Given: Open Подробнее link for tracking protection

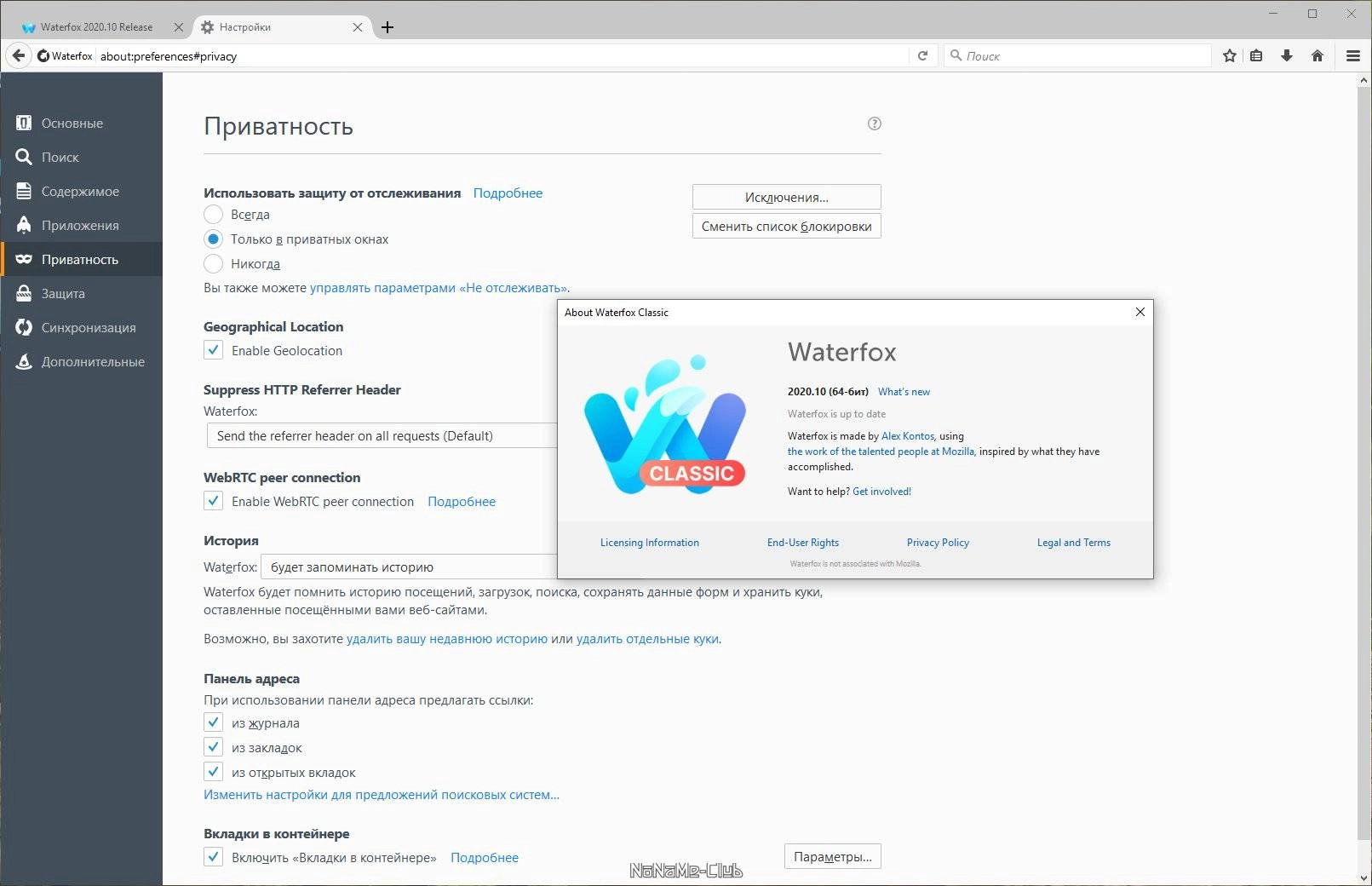Looking at the screenshot, I should [508, 193].
